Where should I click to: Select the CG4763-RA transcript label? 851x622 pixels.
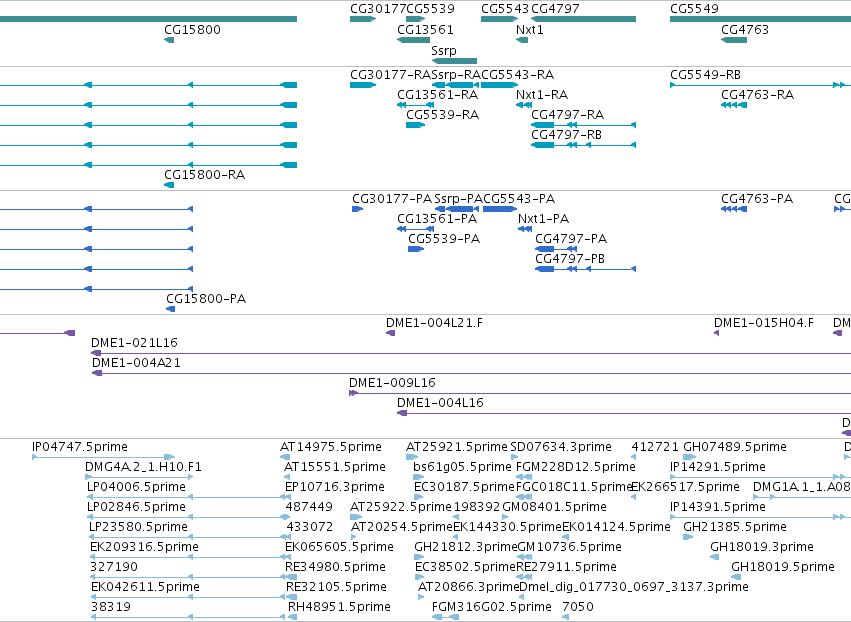point(757,94)
